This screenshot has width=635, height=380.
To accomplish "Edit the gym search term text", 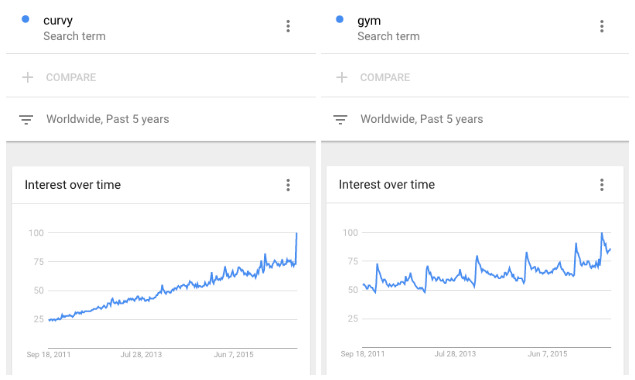I will (369, 21).
